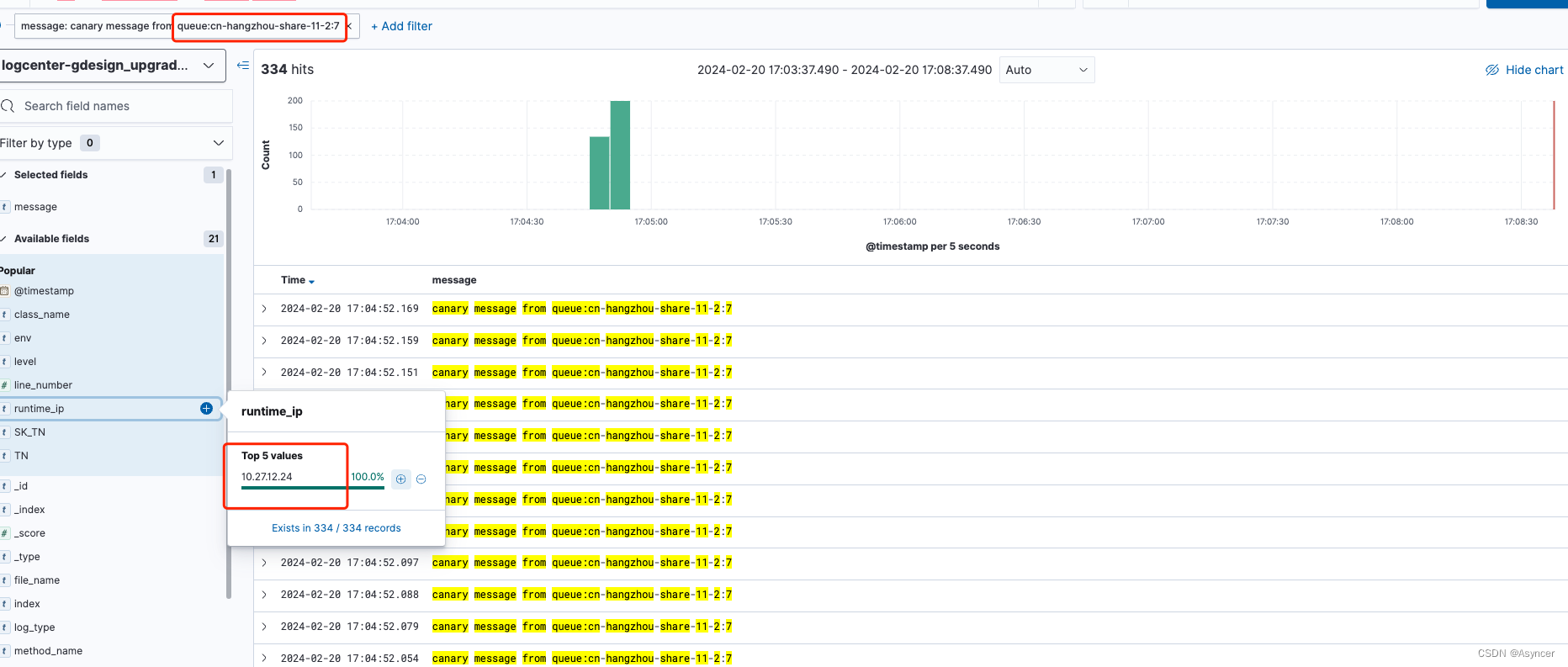1568x667 pixels.
Task: Select the SK_TN field
Action: pyautogui.click(x=29, y=432)
